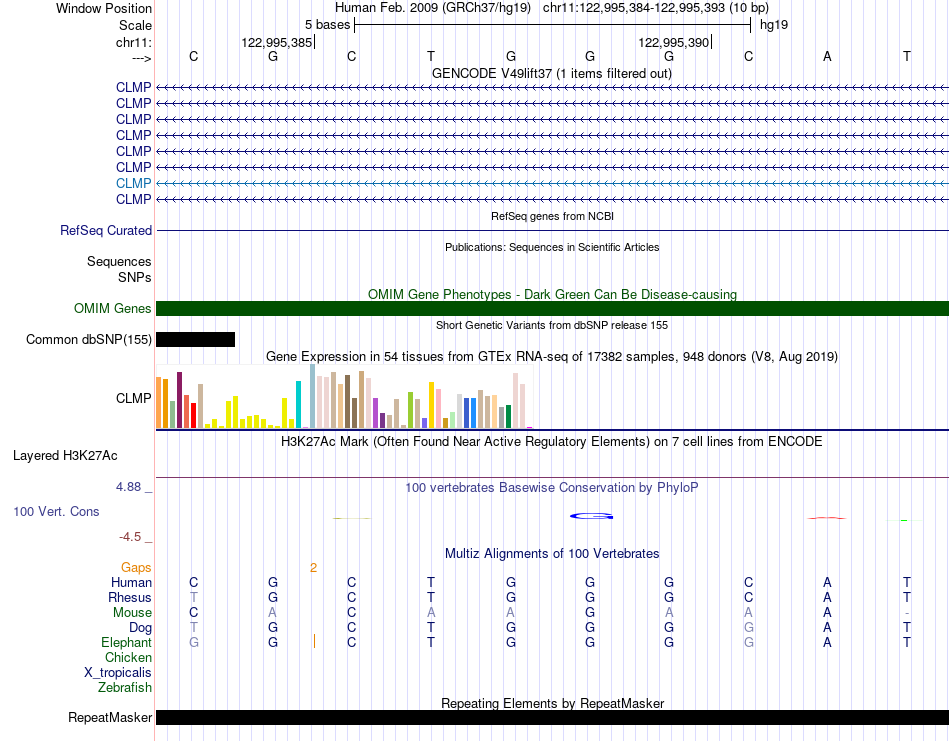The image size is (950, 741).
Task: Click the 100 Vert. Cons label
Action: [56, 511]
